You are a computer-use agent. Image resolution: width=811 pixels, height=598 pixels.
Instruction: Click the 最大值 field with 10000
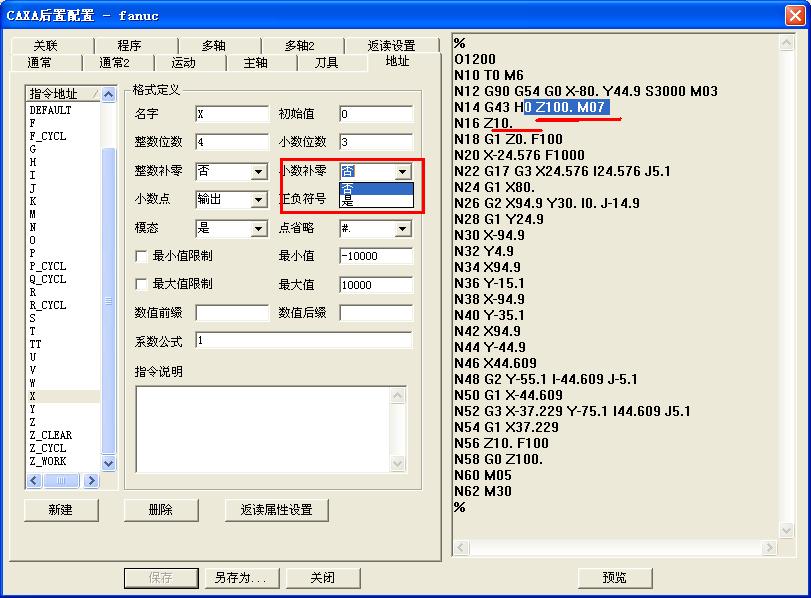[x=376, y=285]
